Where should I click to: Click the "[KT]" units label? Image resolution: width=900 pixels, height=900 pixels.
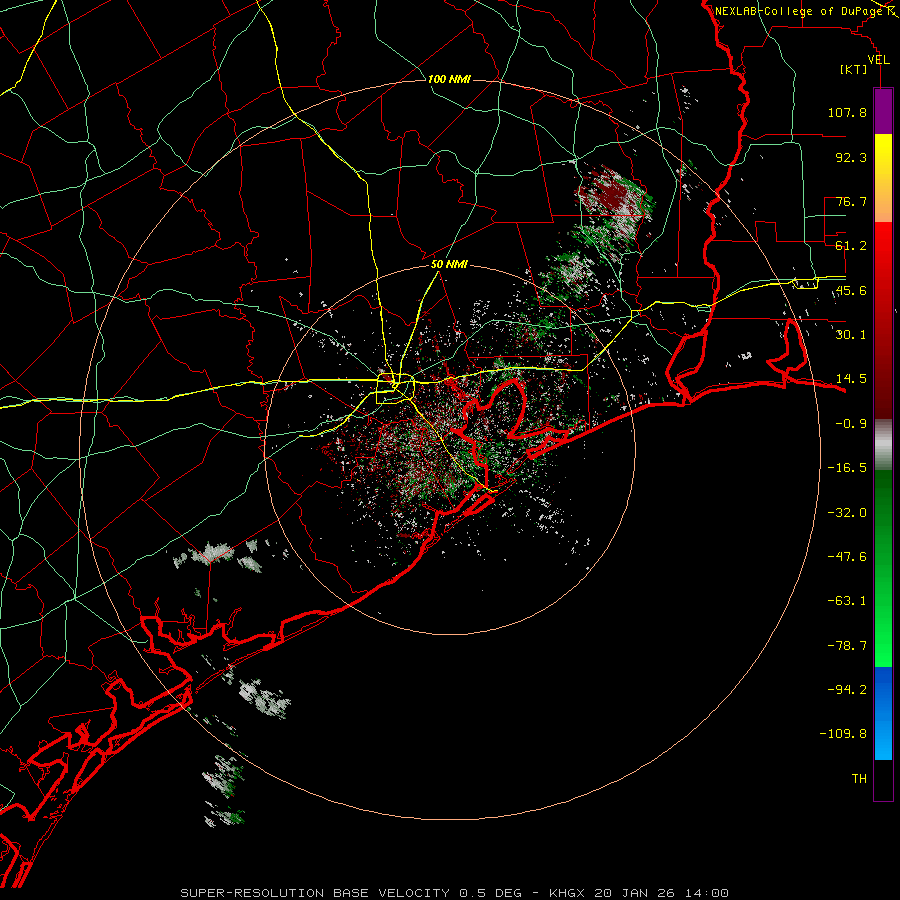pos(854,69)
